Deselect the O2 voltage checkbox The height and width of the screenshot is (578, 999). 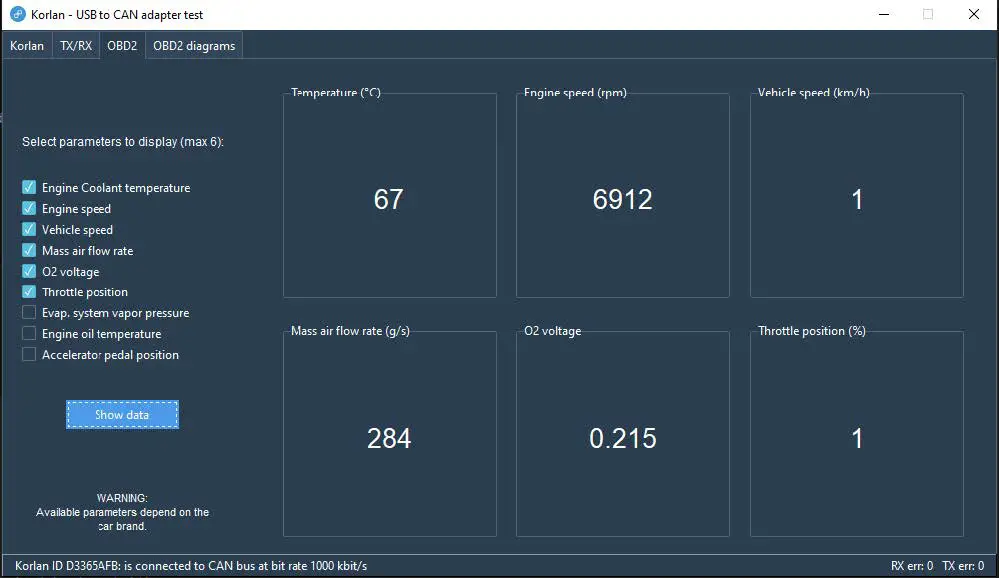pos(29,272)
